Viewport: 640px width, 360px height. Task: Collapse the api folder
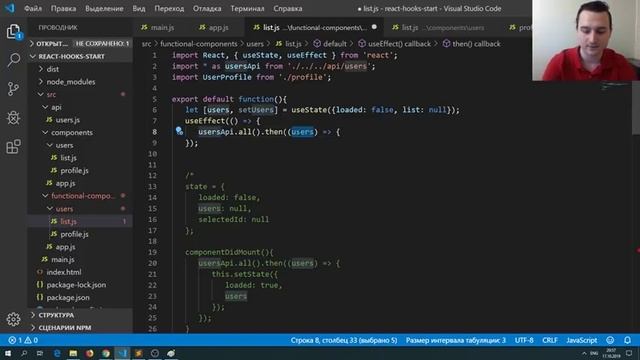(x=56, y=107)
